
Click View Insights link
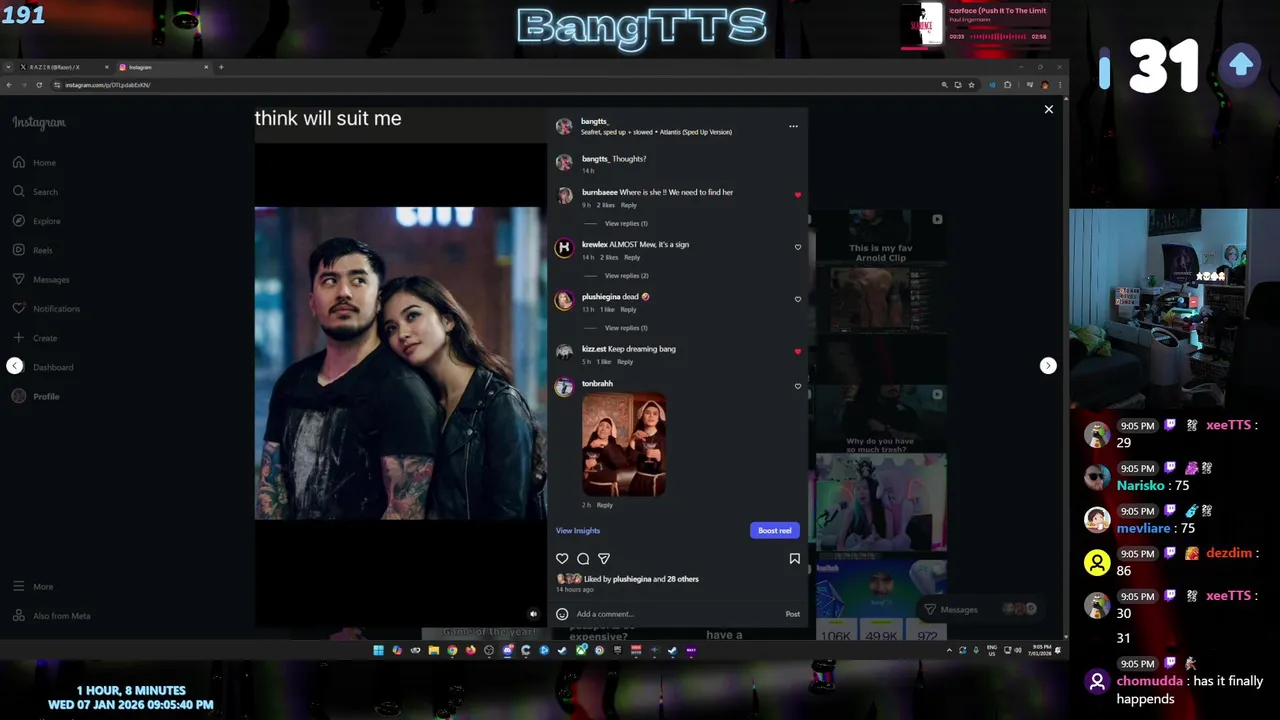[578, 531]
